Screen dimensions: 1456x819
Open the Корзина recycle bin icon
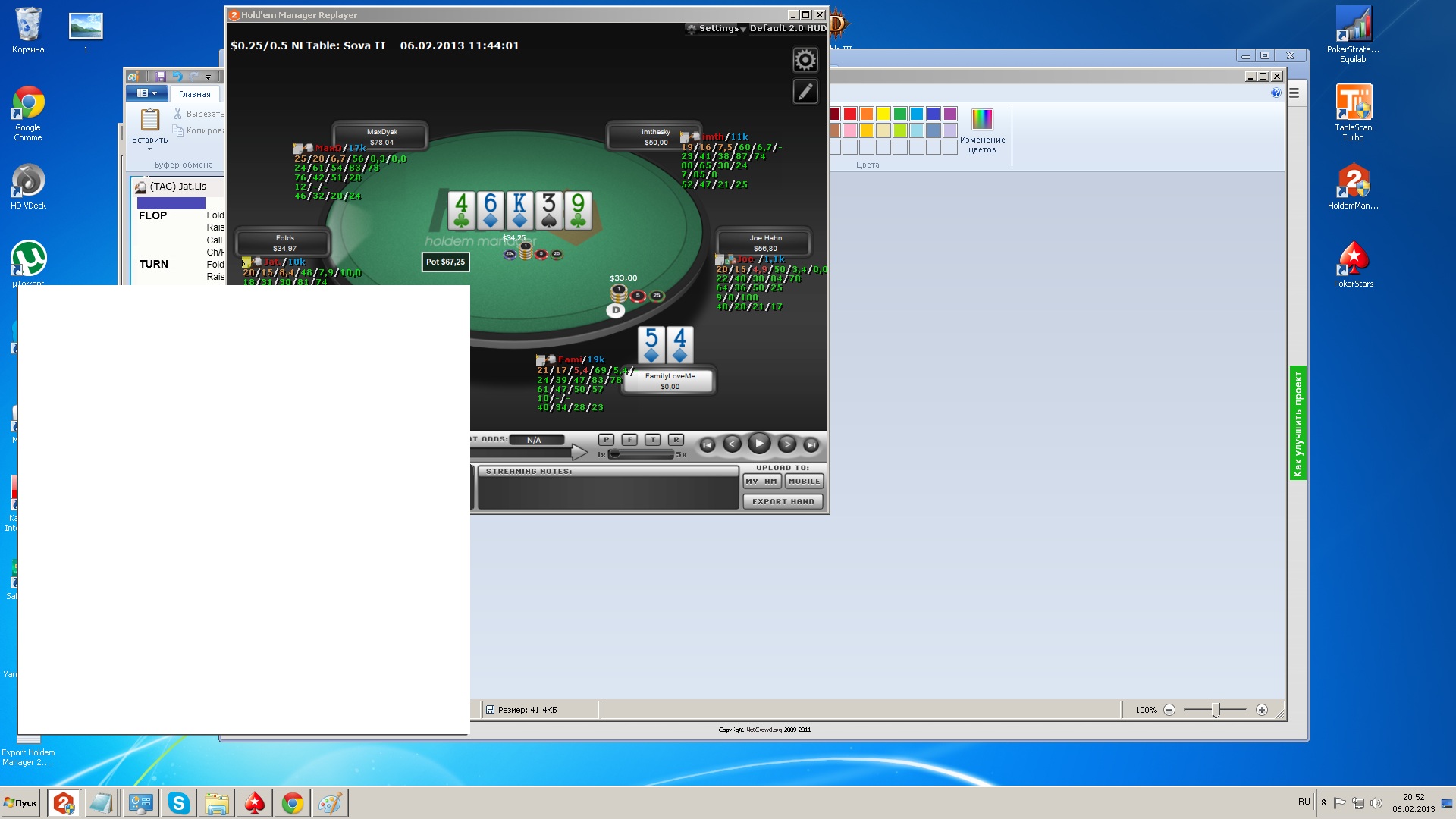pos(28,30)
